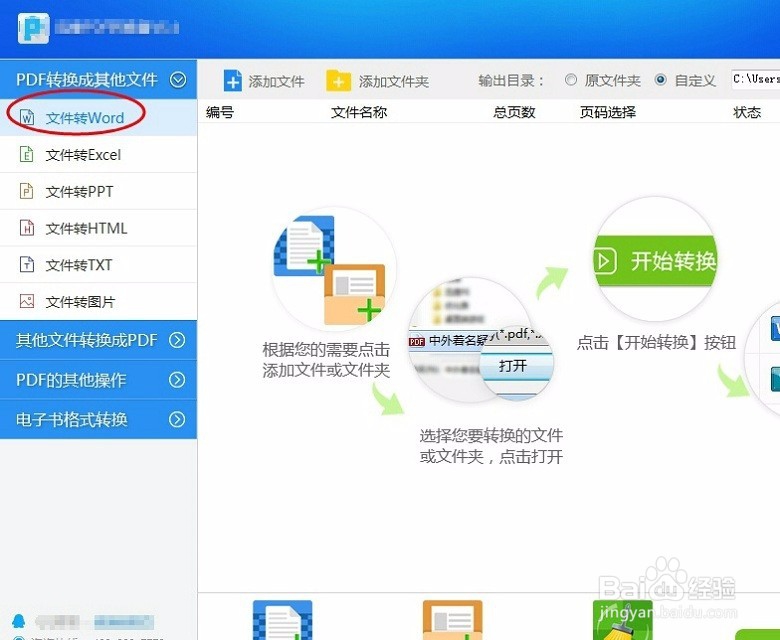The height and width of the screenshot is (640, 780).
Task: Click the down chevron next to PDF转换成其他文件
Action: (x=178, y=80)
